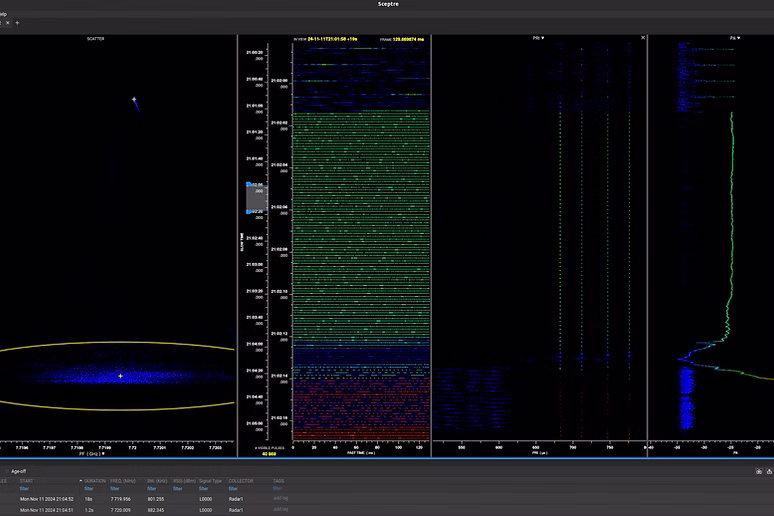Click the filter field under RSSI column
This screenshot has height=516, width=774.
[x=178, y=489]
